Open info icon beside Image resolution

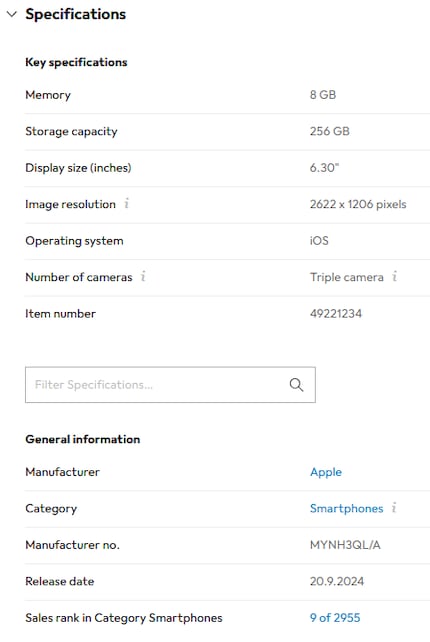(127, 203)
